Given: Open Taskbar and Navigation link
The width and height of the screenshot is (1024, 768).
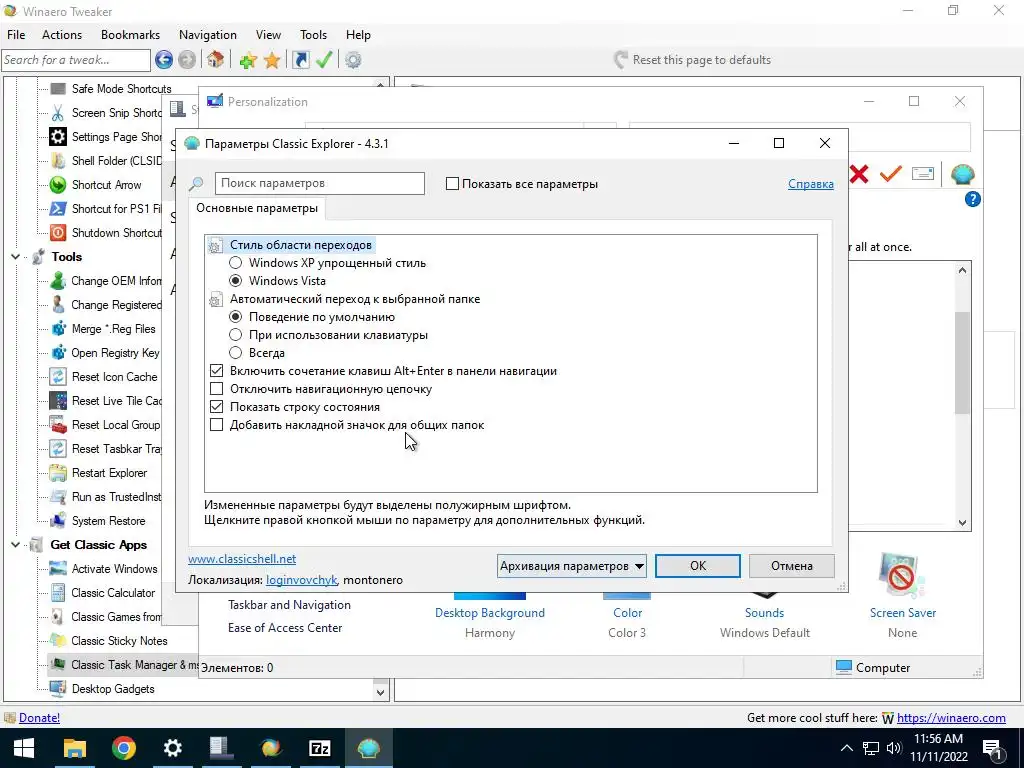Looking at the screenshot, I should coord(289,605).
